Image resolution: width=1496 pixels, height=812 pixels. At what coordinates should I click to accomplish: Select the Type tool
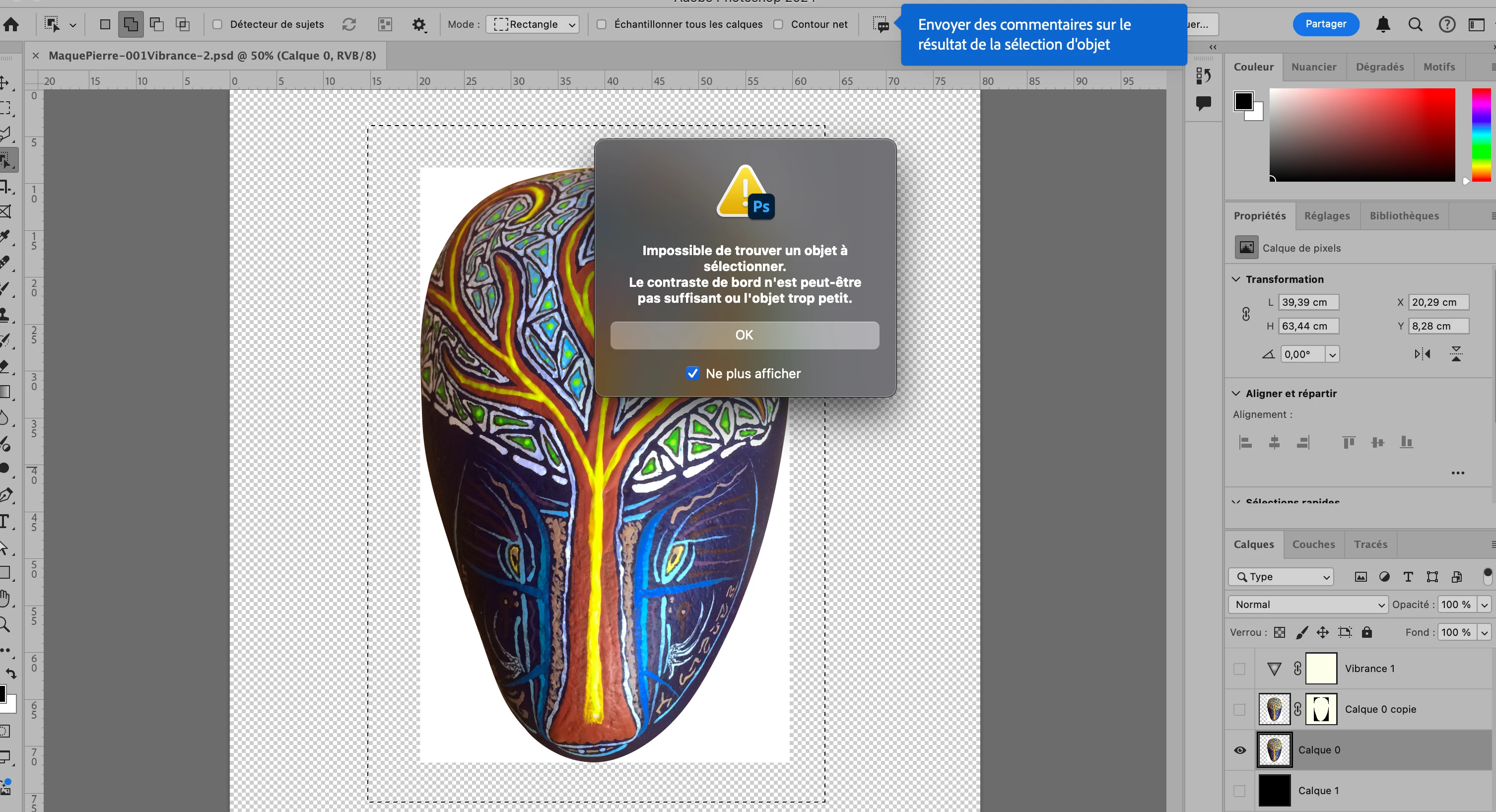click(x=5, y=521)
